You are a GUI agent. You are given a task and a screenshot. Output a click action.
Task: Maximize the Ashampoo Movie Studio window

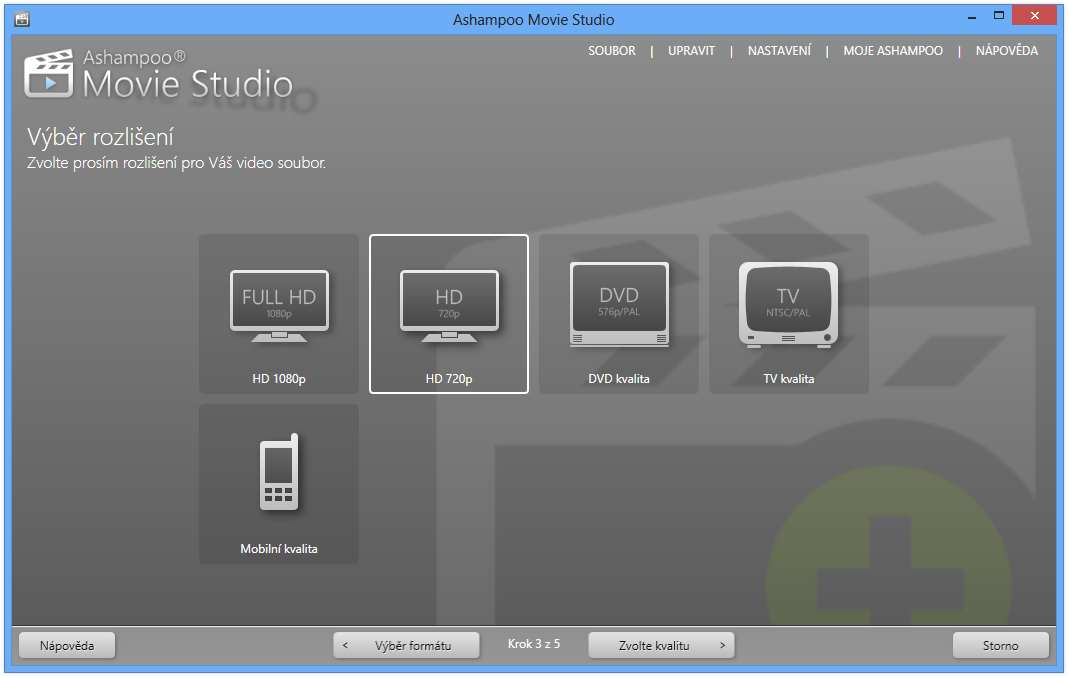click(999, 16)
